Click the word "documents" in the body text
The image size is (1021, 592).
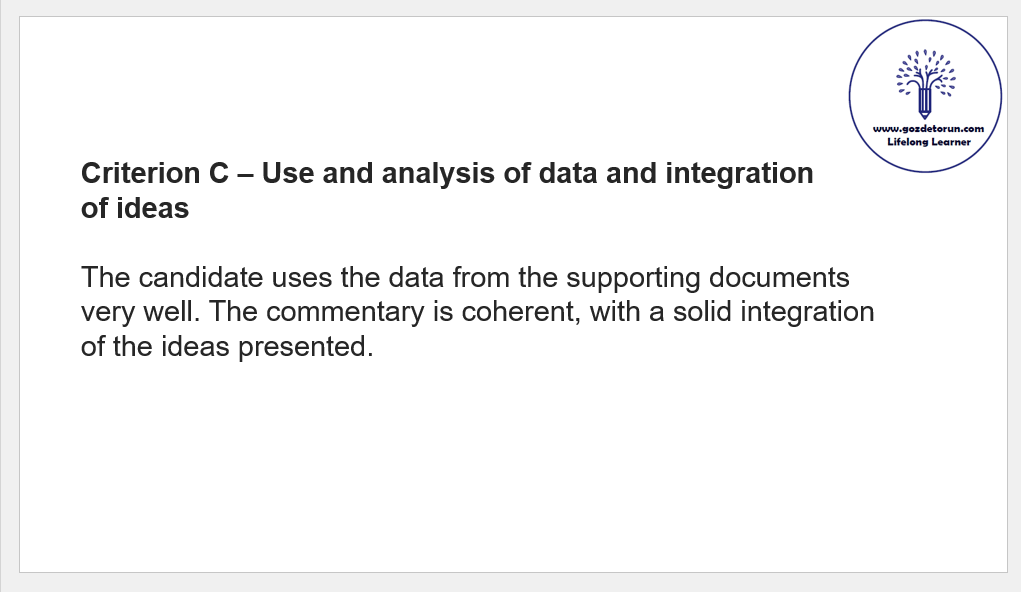pyautogui.click(x=780, y=277)
